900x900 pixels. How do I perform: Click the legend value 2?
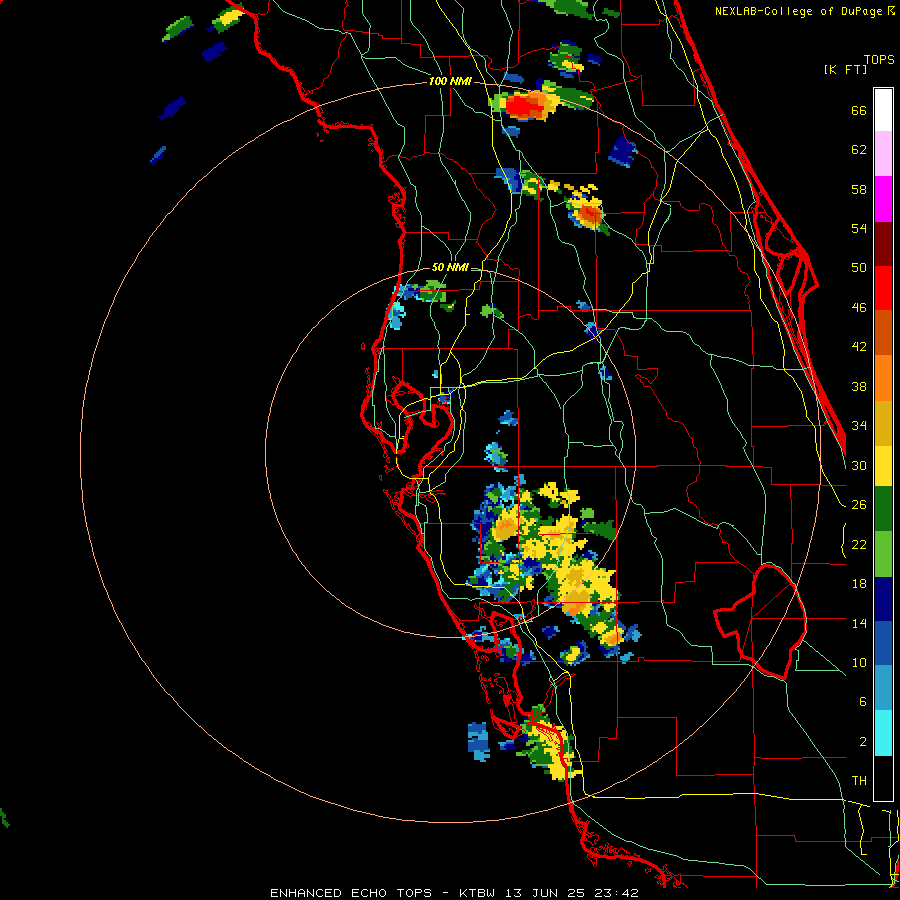tap(862, 741)
